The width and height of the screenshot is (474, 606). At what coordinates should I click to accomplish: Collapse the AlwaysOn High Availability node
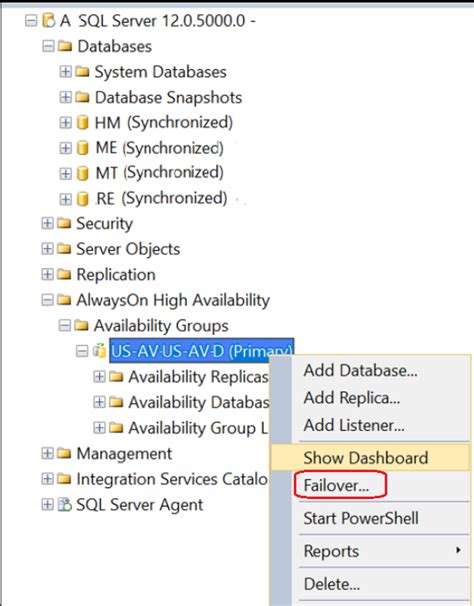48,300
